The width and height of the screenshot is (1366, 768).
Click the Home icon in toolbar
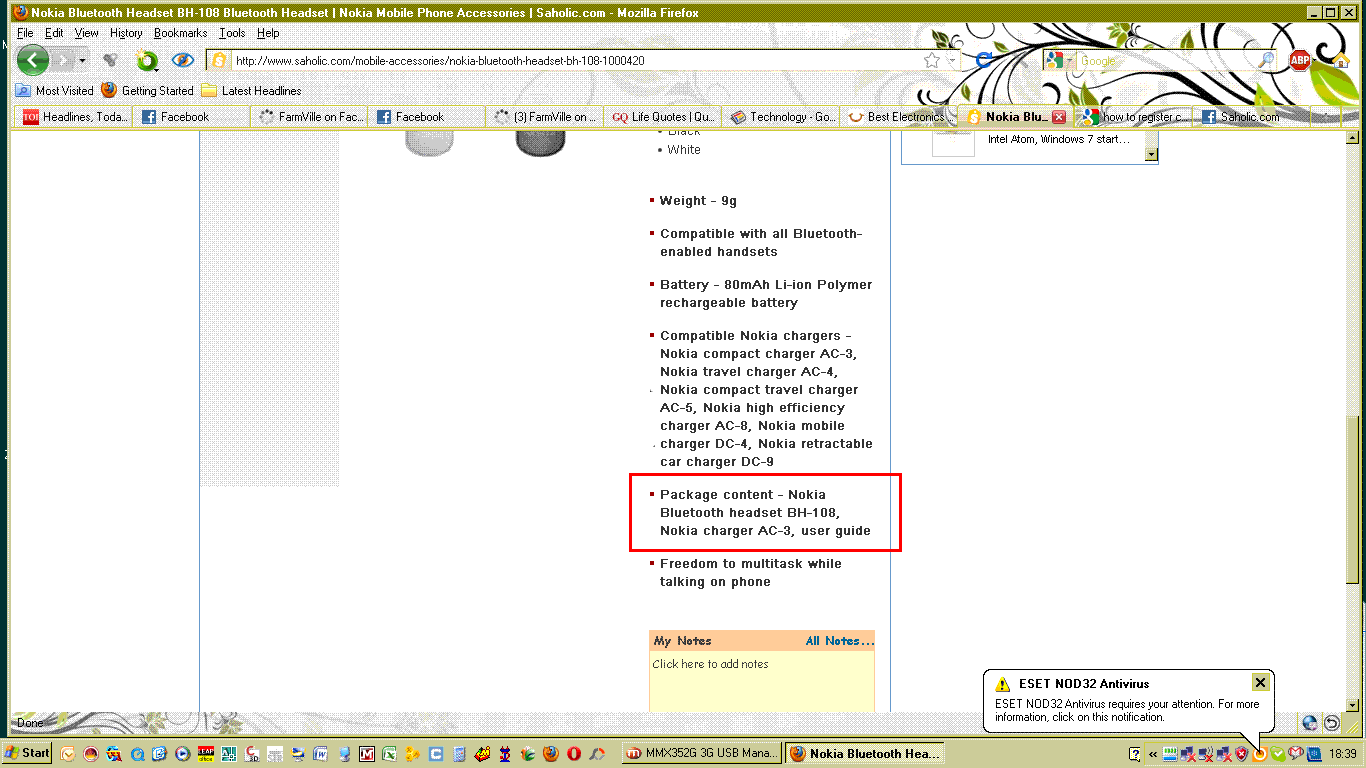point(1340,61)
